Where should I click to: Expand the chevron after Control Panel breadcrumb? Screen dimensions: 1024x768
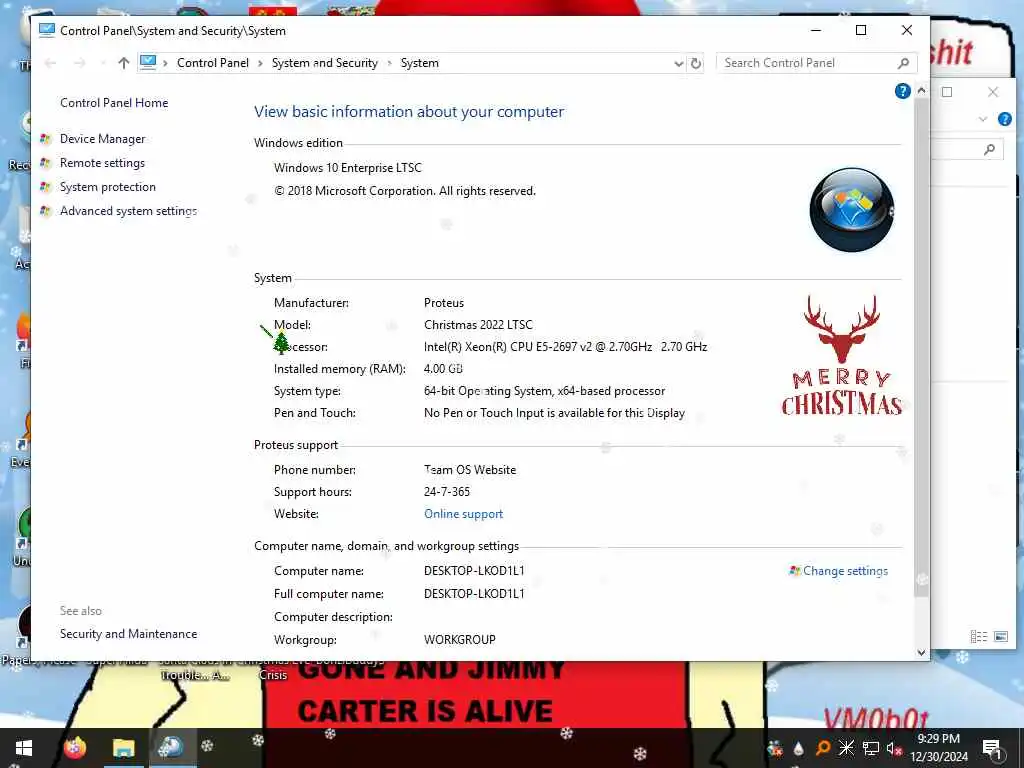260,63
